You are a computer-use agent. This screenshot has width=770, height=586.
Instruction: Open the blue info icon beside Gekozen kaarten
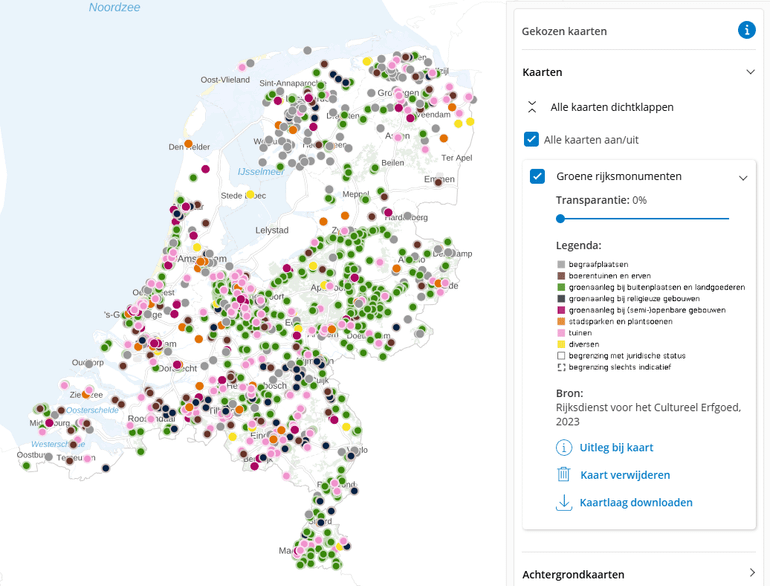point(746,30)
